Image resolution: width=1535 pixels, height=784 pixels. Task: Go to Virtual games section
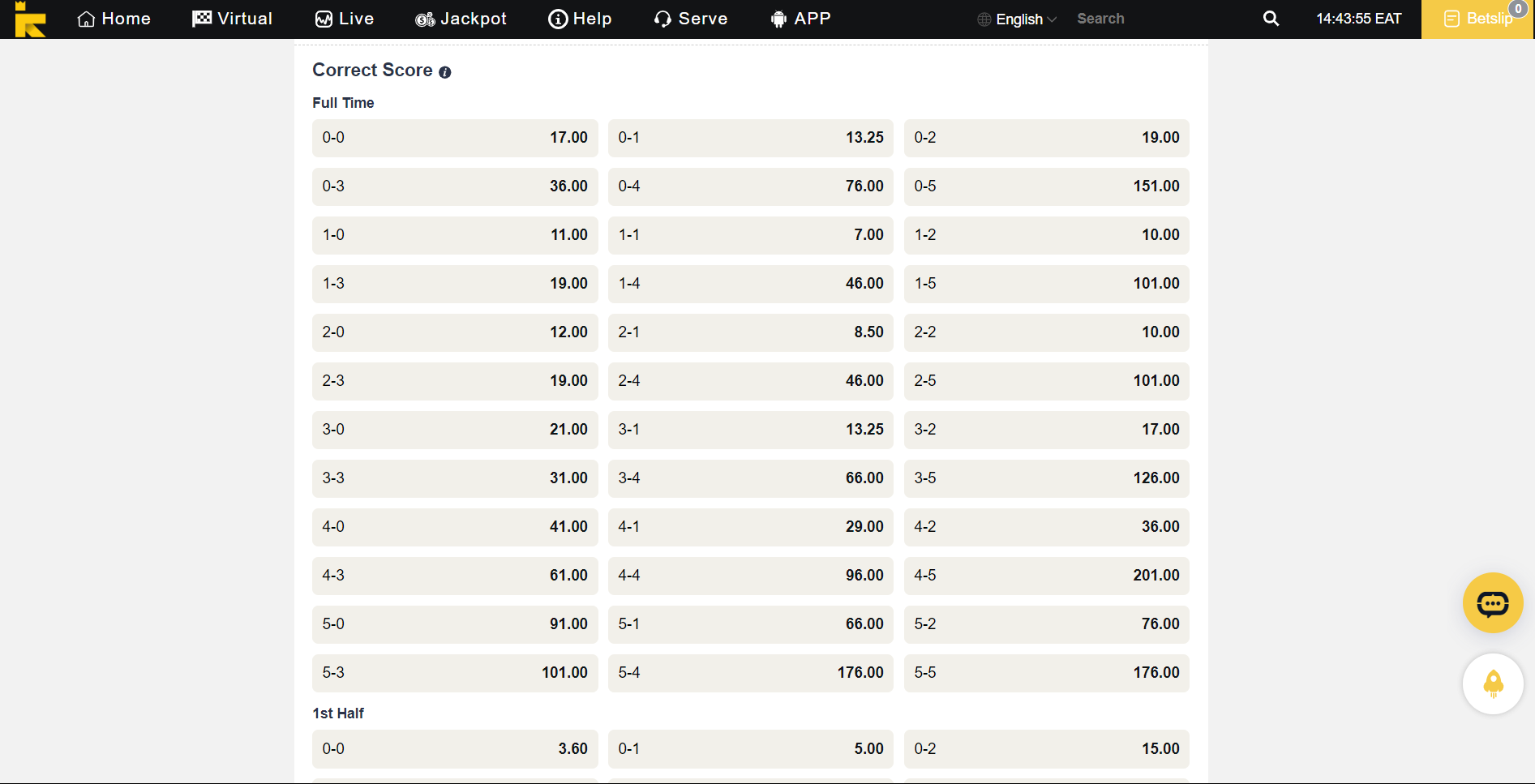(232, 19)
